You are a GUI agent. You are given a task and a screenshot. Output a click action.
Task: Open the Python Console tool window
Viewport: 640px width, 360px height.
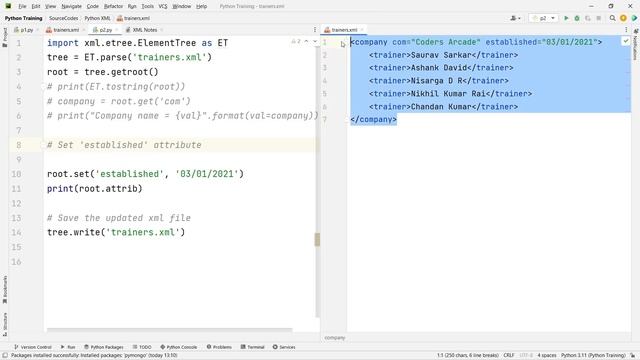178,347
